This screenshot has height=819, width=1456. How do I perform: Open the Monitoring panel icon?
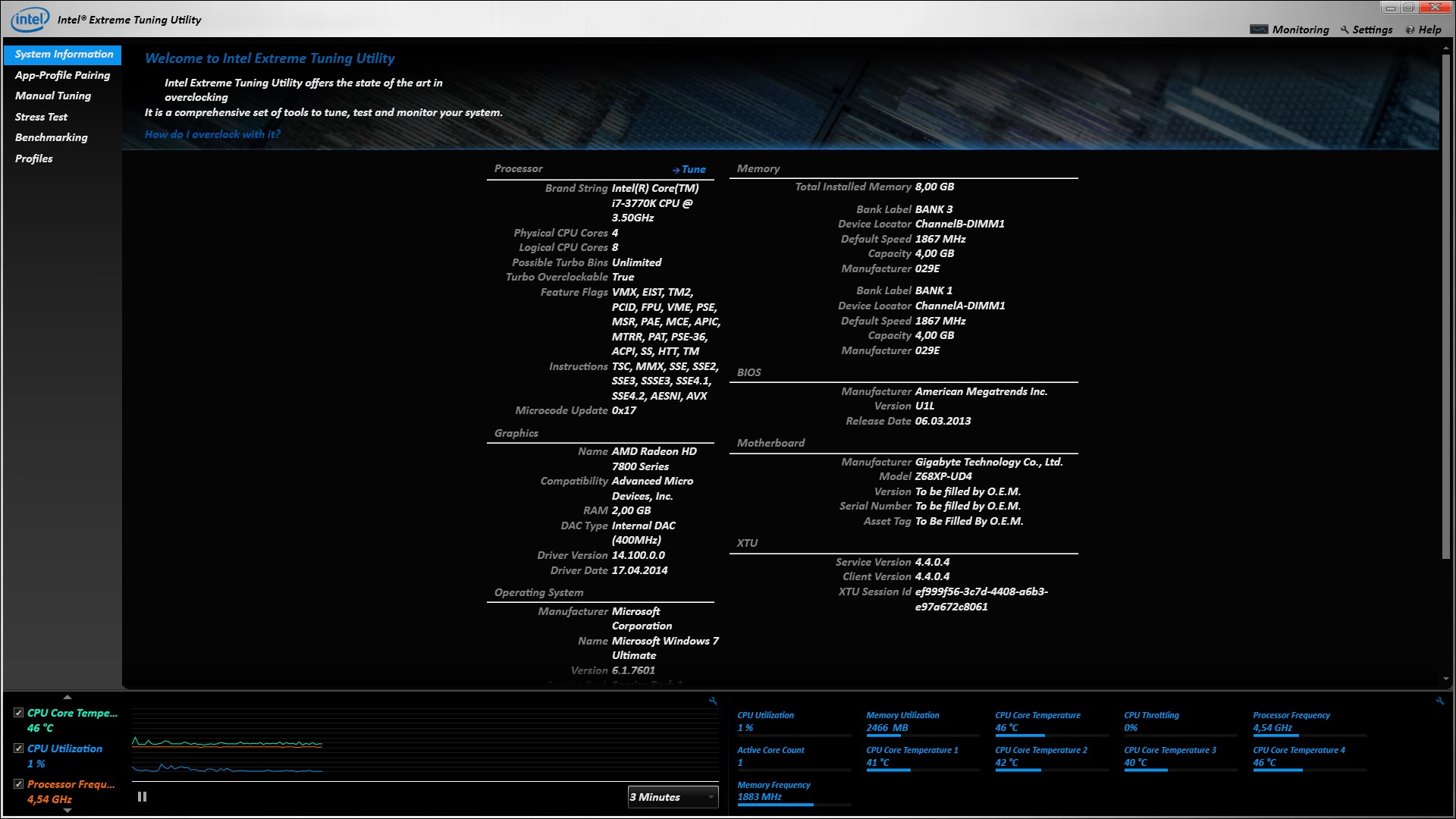[x=1258, y=30]
